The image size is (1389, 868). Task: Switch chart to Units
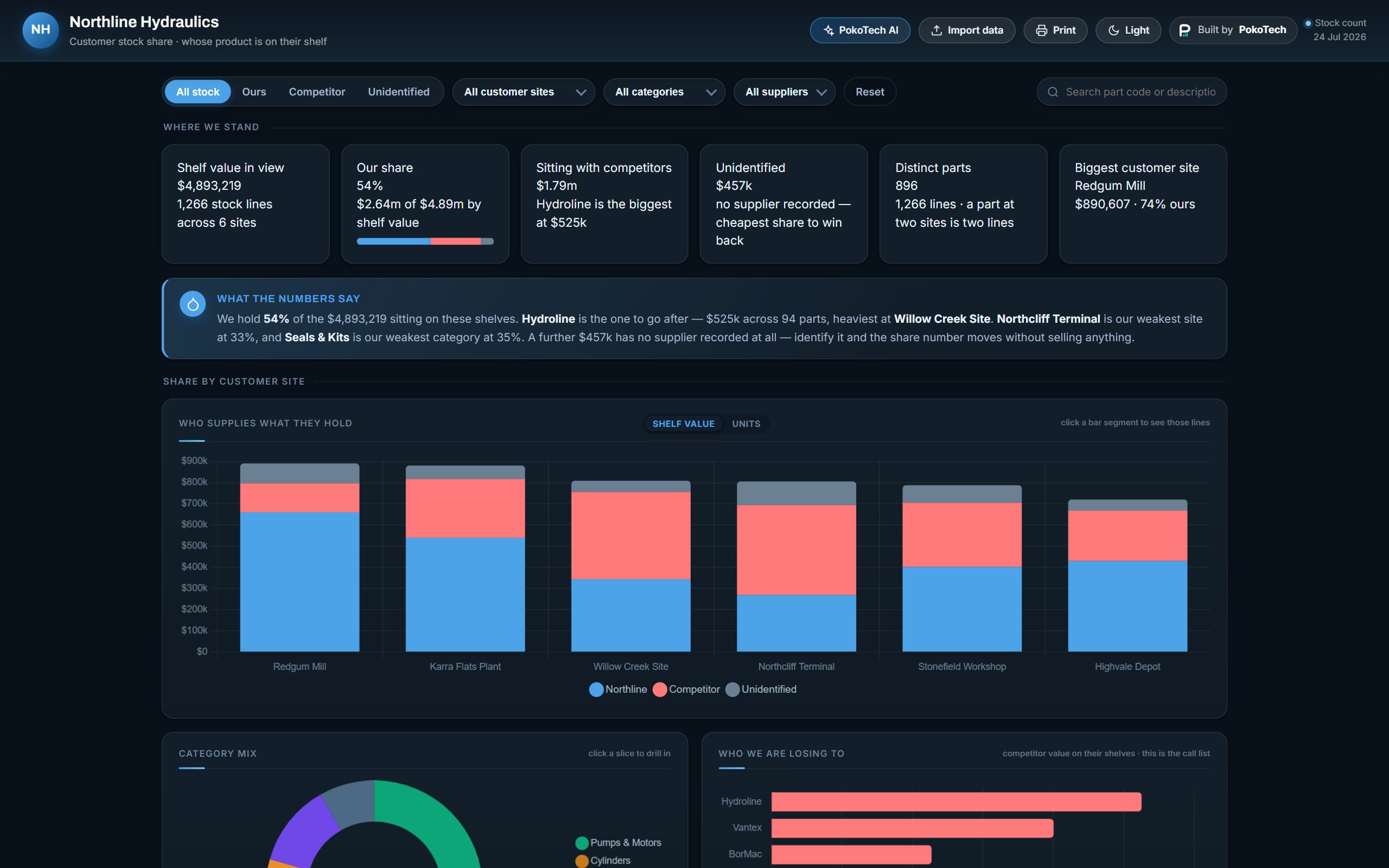(x=746, y=424)
